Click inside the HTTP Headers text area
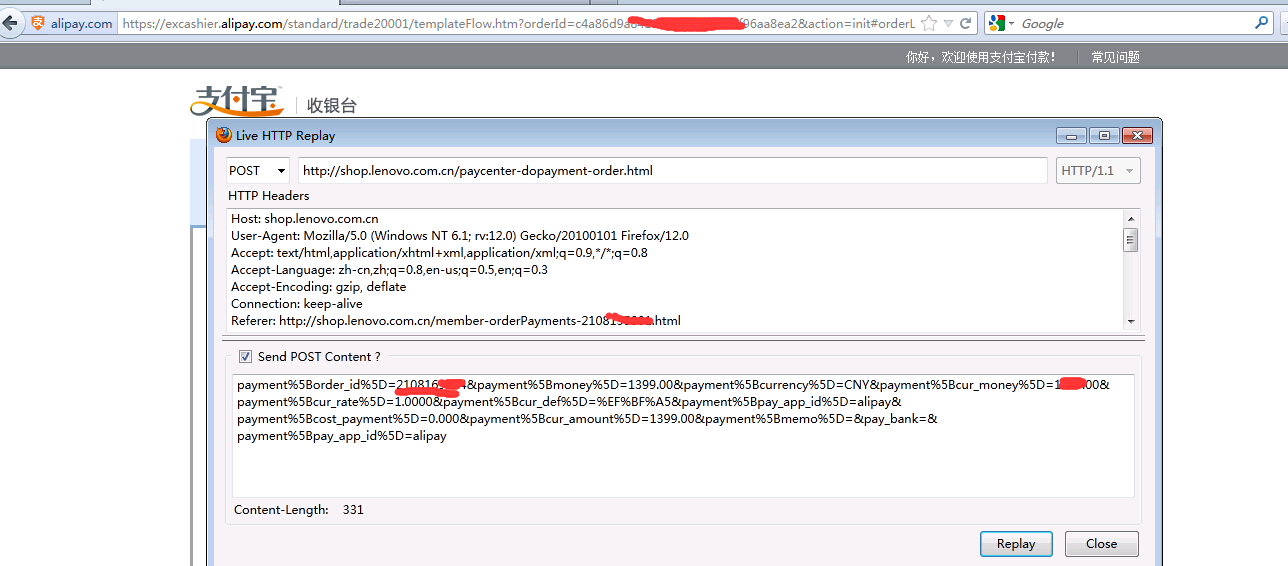Screen dimensions: 1288x566 675,269
